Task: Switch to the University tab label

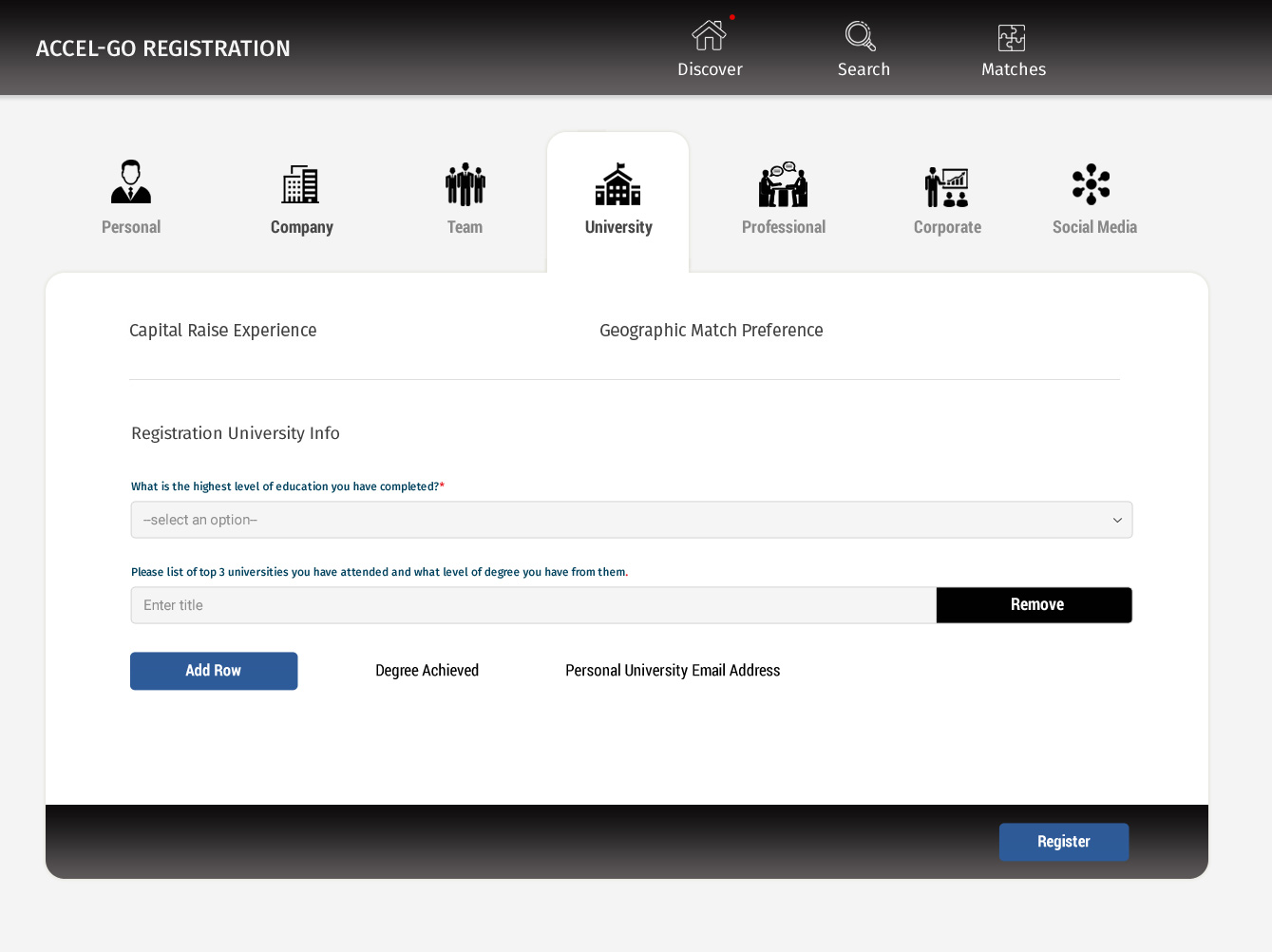Action: [x=618, y=227]
